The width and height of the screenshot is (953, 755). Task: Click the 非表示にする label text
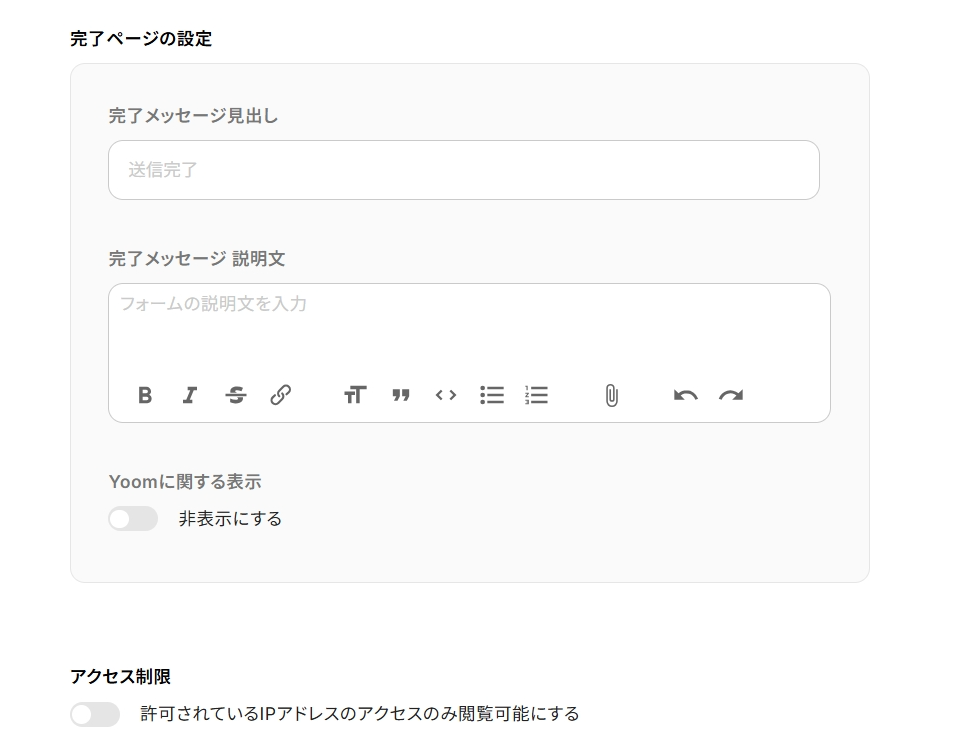(230, 519)
